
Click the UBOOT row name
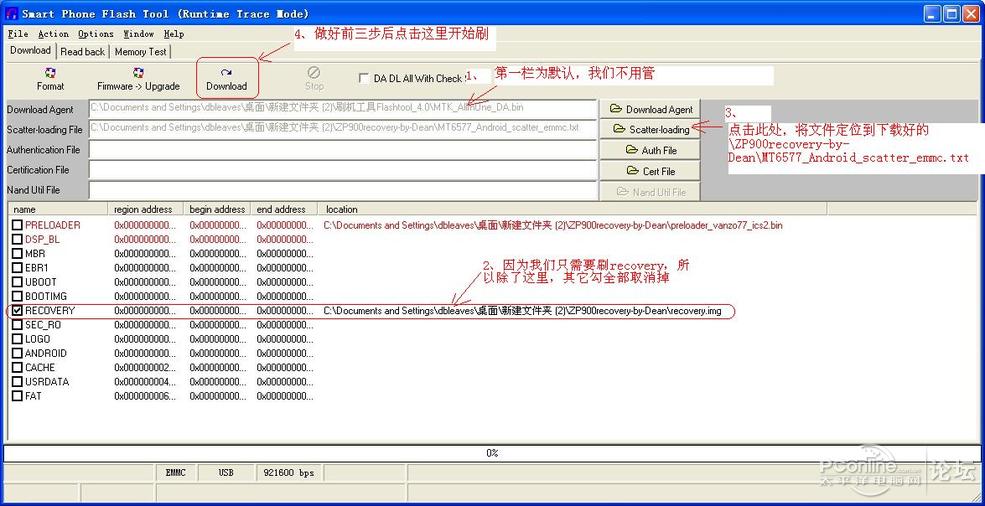pos(41,282)
